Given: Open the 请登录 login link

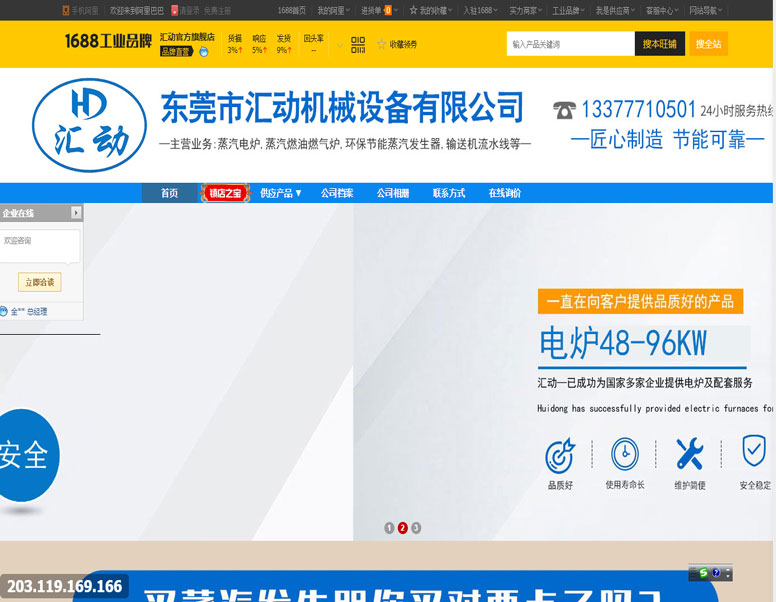Looking at the screenshot, I should 185,10.
